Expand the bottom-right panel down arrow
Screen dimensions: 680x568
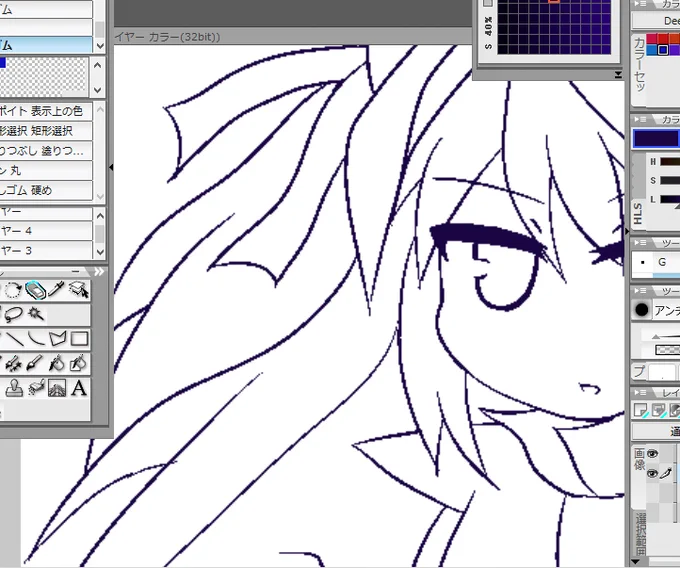(x=636, y=562)
